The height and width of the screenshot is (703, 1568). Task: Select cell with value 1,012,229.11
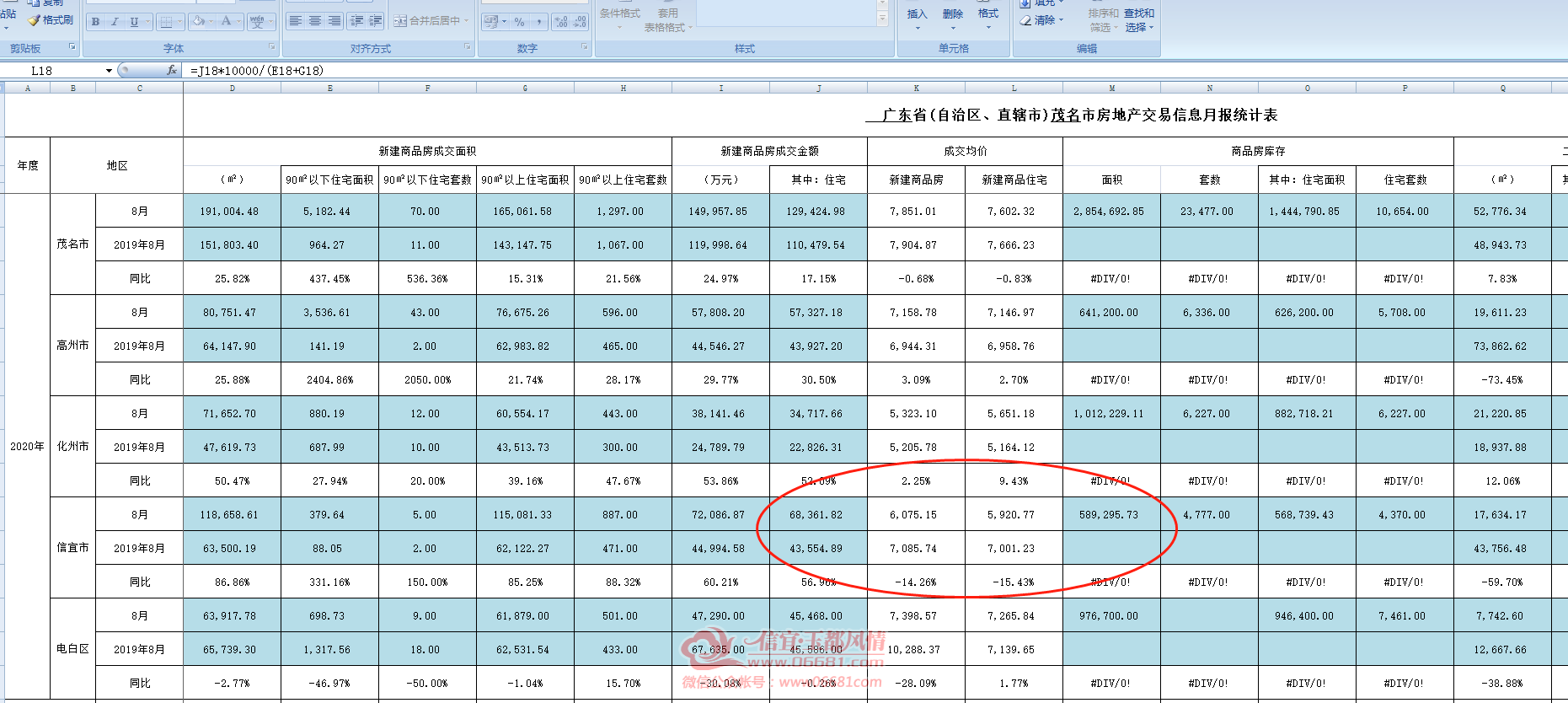[1112, 413]
